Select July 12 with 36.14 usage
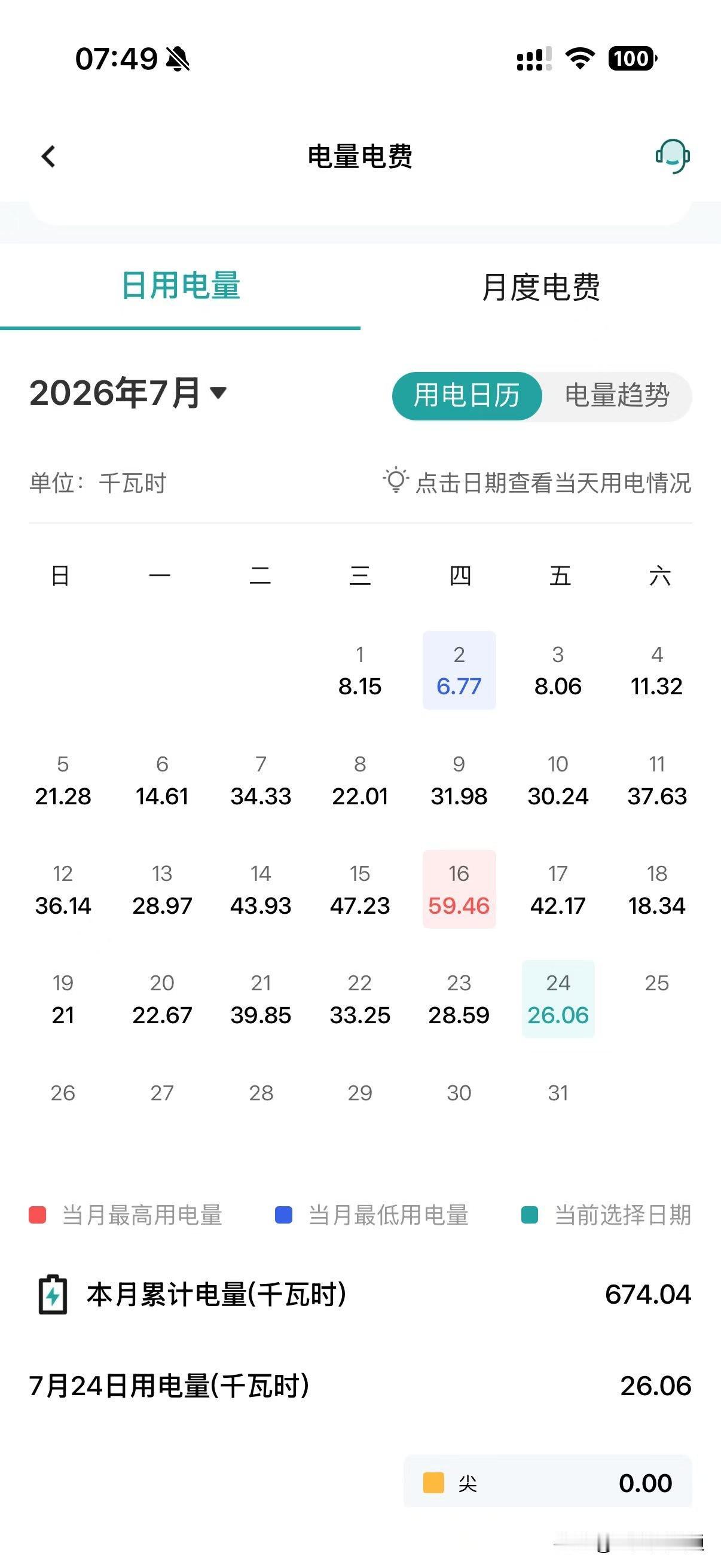This screenshot has height=1568, width=721. [x=63, y=889]
